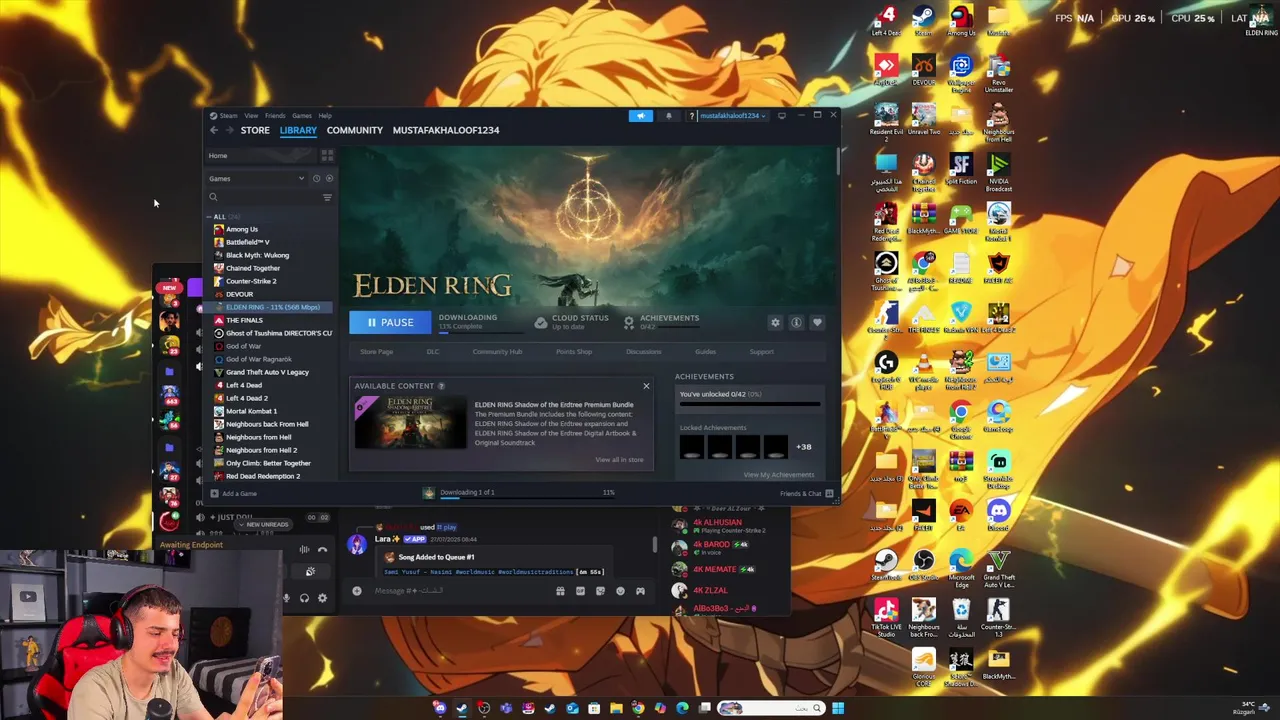
Task: Open the View menu in Steam
Action: [x=251, y=116]
